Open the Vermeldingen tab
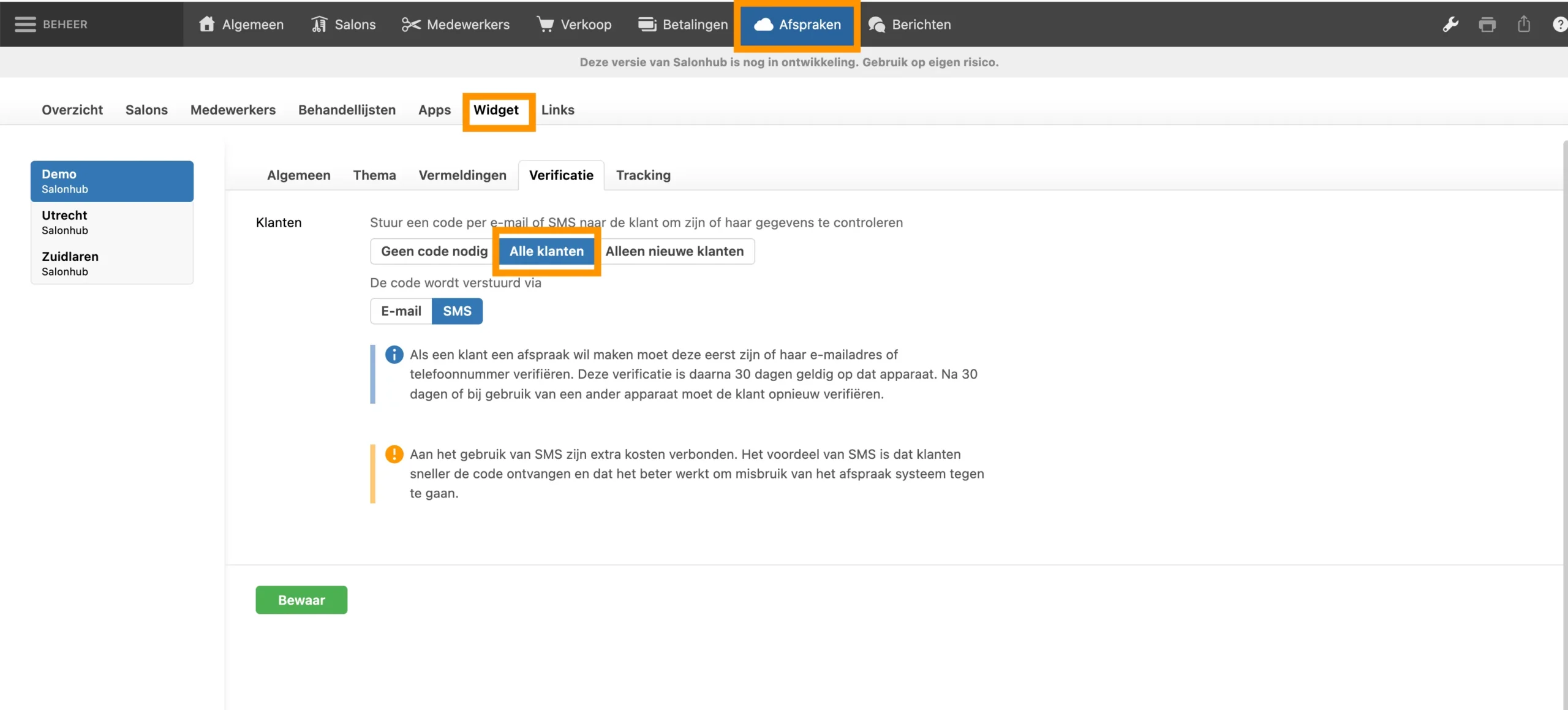 462,175
